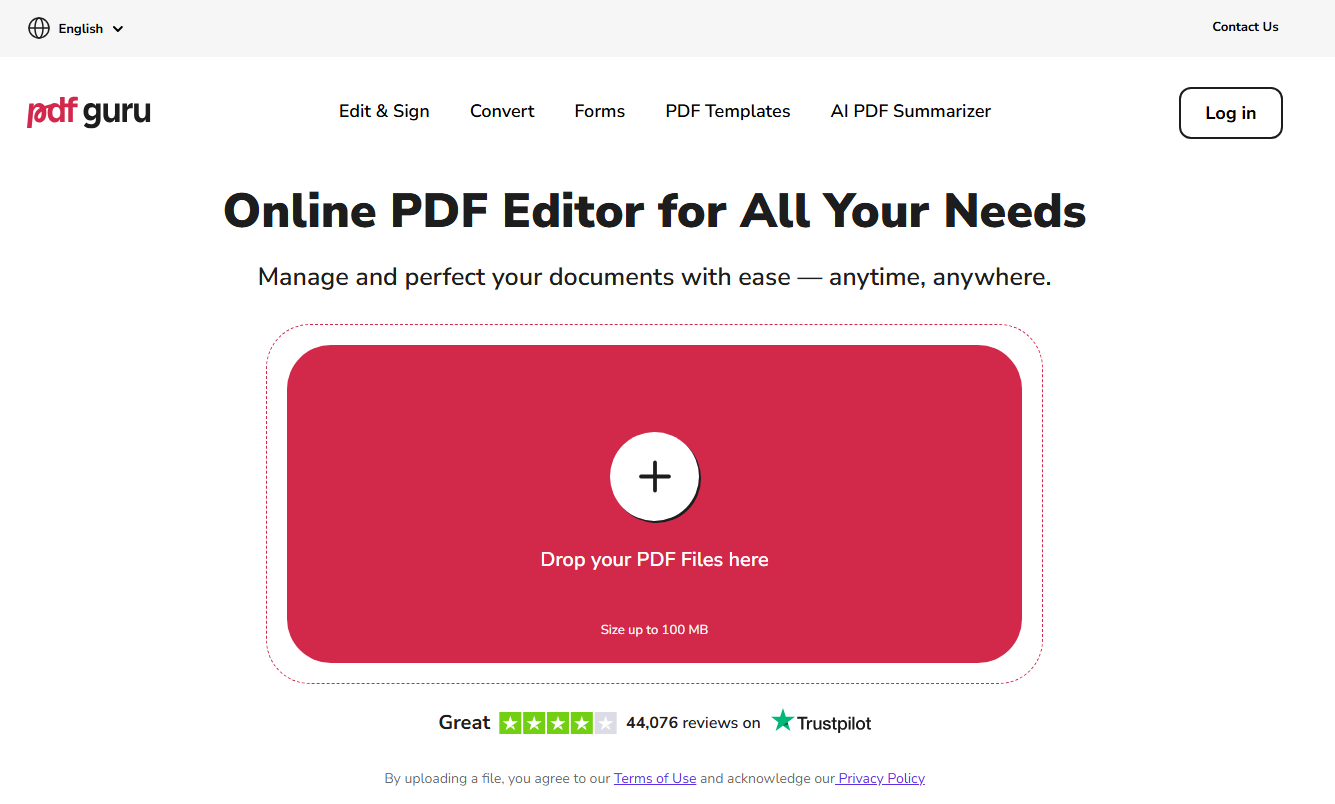Open the Trustpilot logo
Image resolution: width=1335 pixels, height=804 pixels.
tap(821, 722)
